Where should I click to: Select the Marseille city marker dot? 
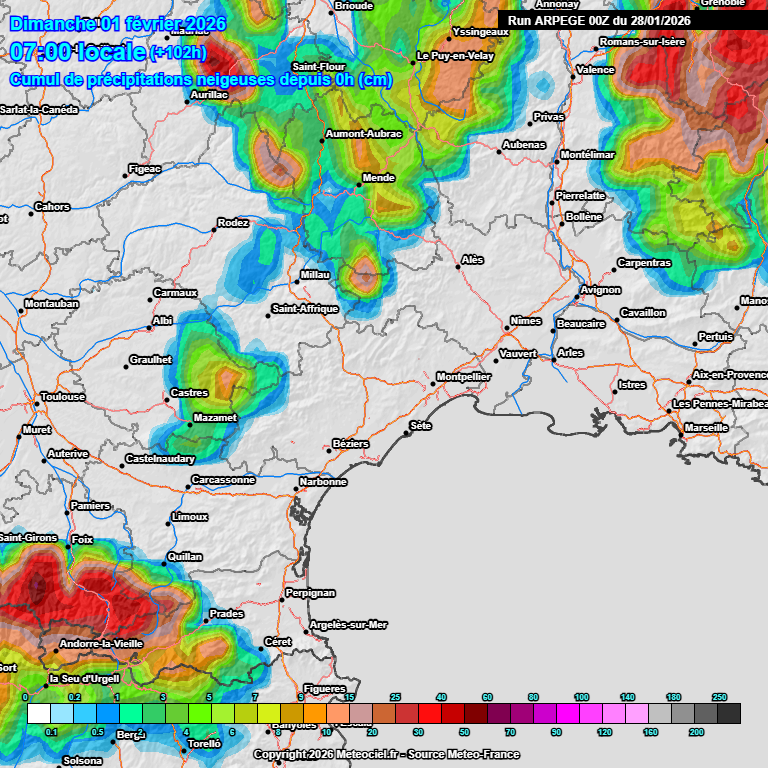click(682, 429)
